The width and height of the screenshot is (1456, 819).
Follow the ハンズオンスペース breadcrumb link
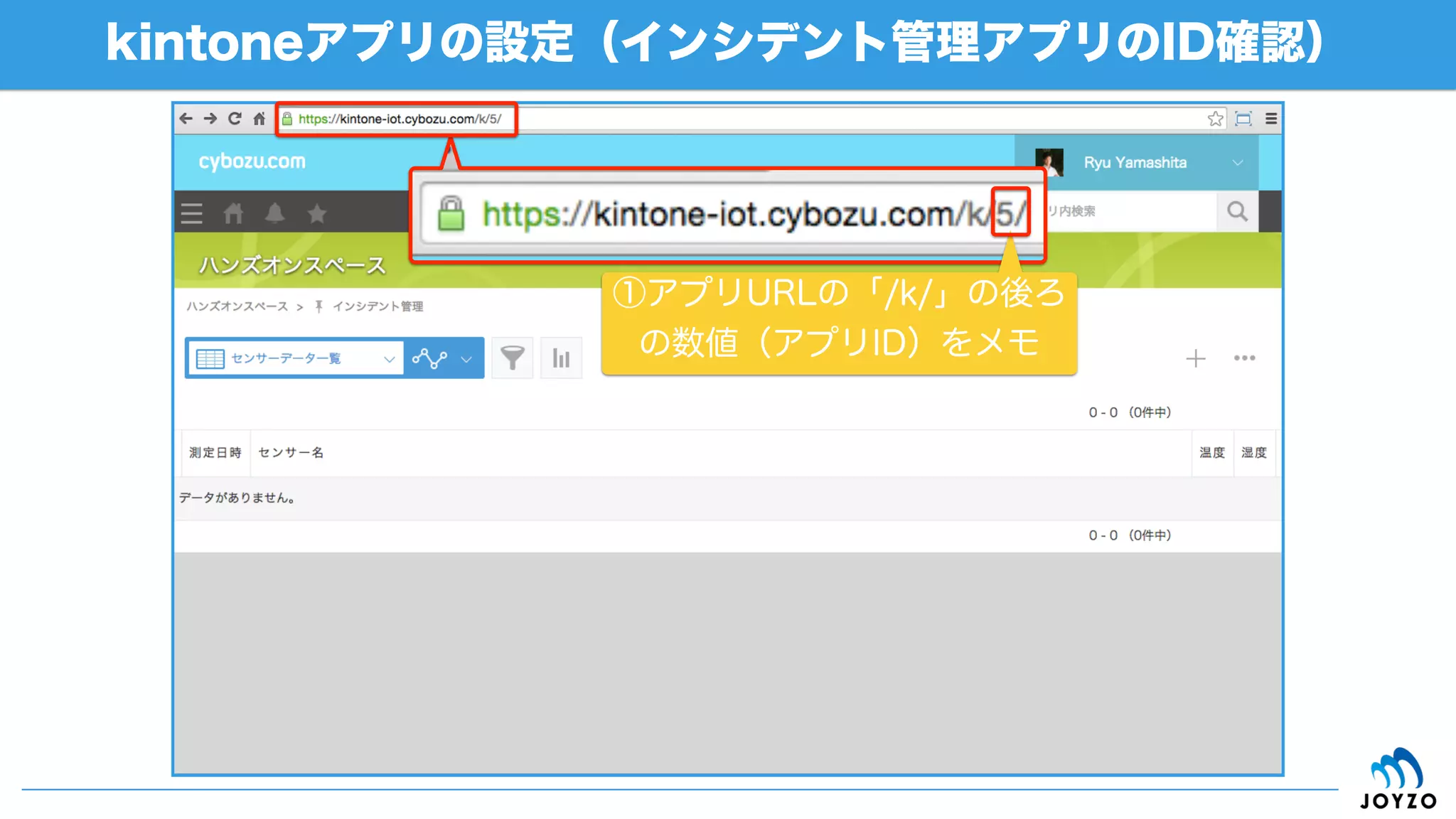tap(237, 306)
